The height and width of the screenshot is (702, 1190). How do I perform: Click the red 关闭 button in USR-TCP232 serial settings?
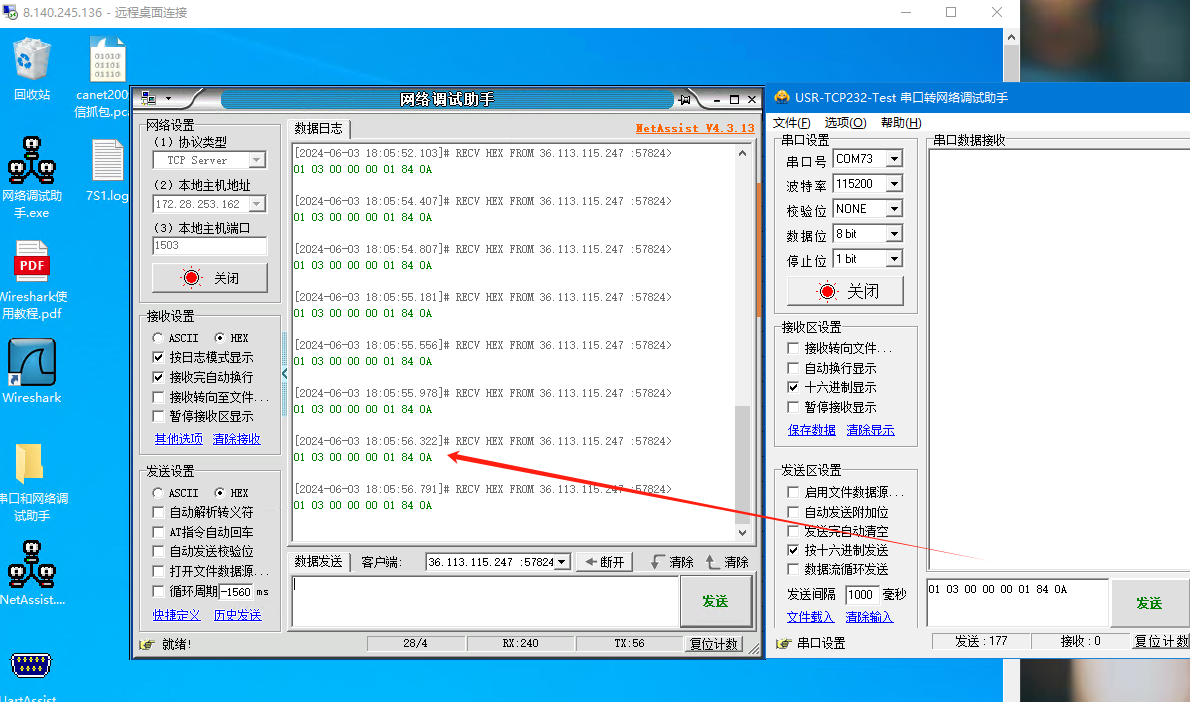tap(845, 291)
